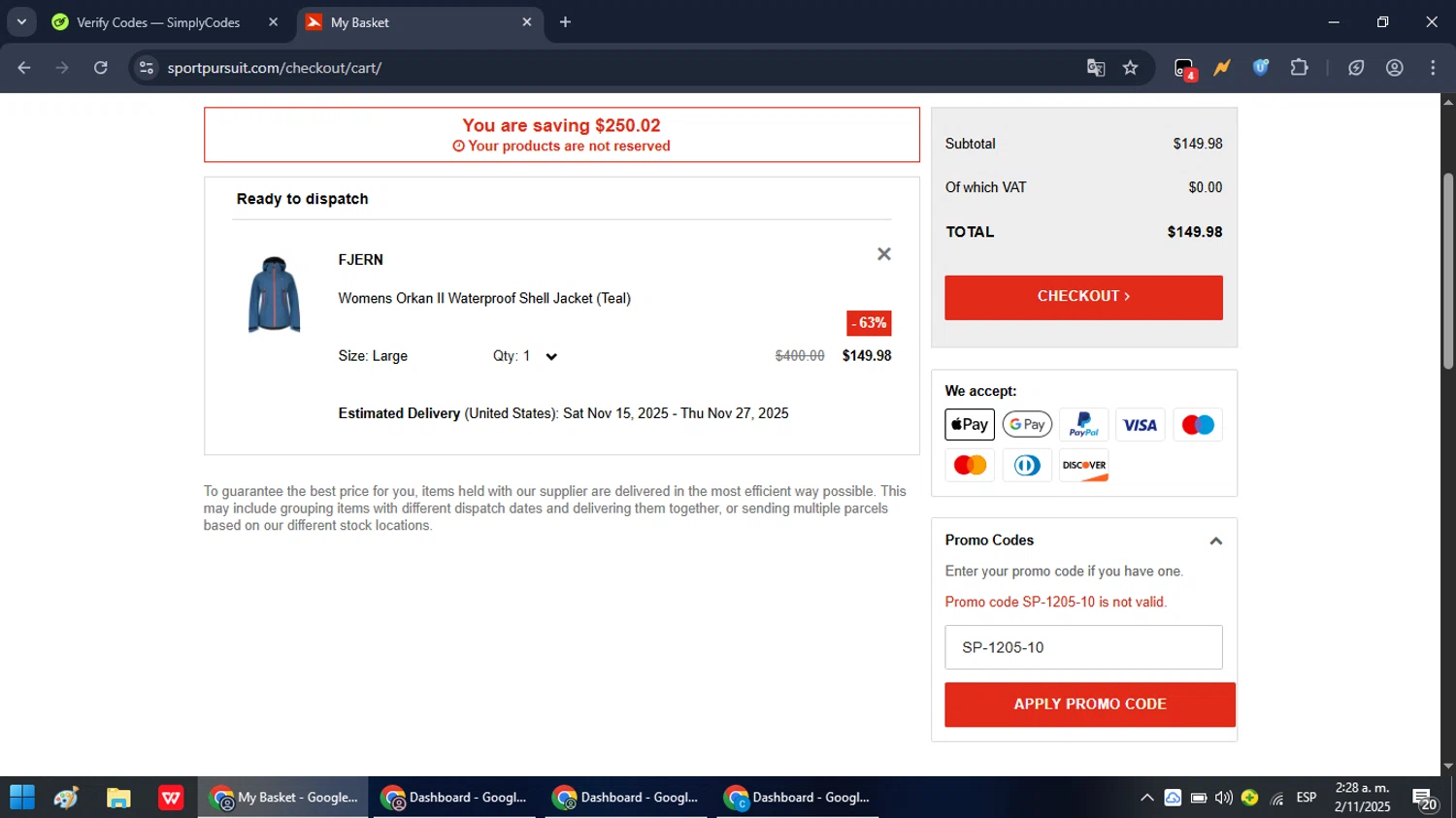The height and width of the screenshot is (818, 1456).
Task: Show hidden system tray icons
Action: point(1146,798)
